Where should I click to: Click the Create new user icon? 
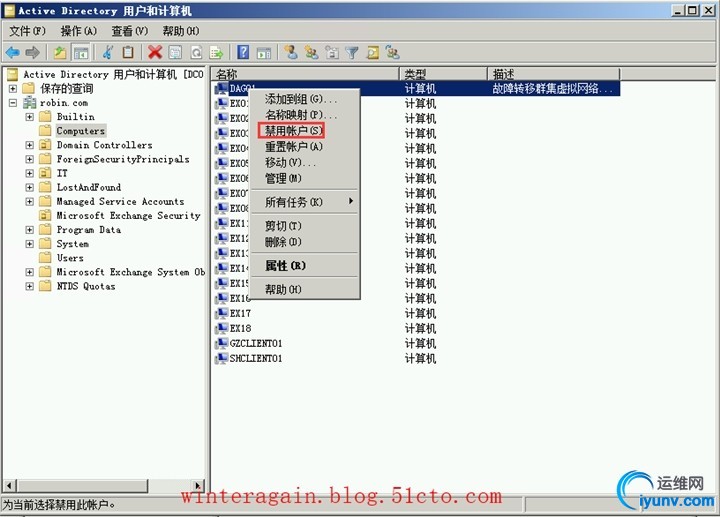(291, 52)
